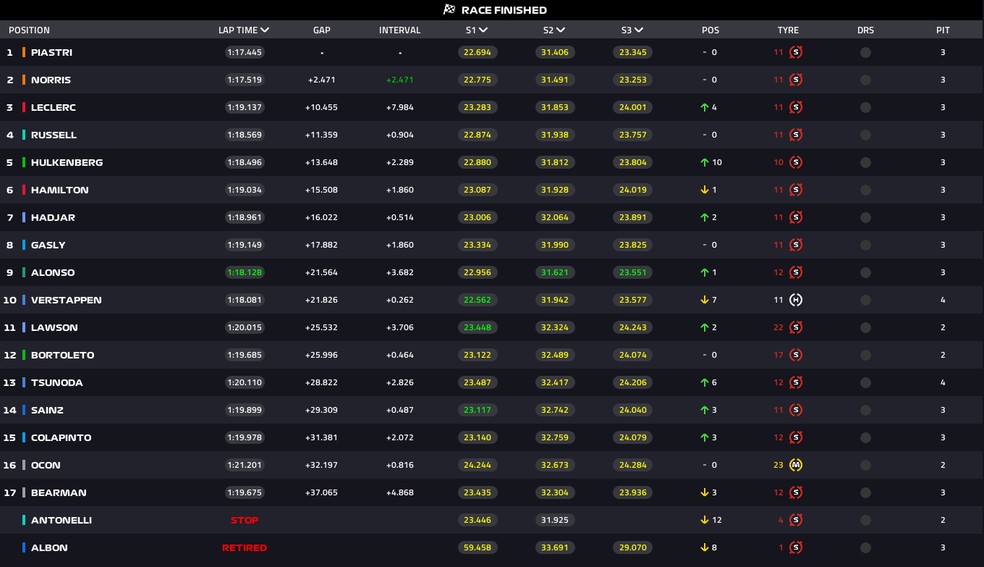Image resolution: width=984 pixels, height=567 pixels.
Task: Click the POSITION column header
Action: 29,30
